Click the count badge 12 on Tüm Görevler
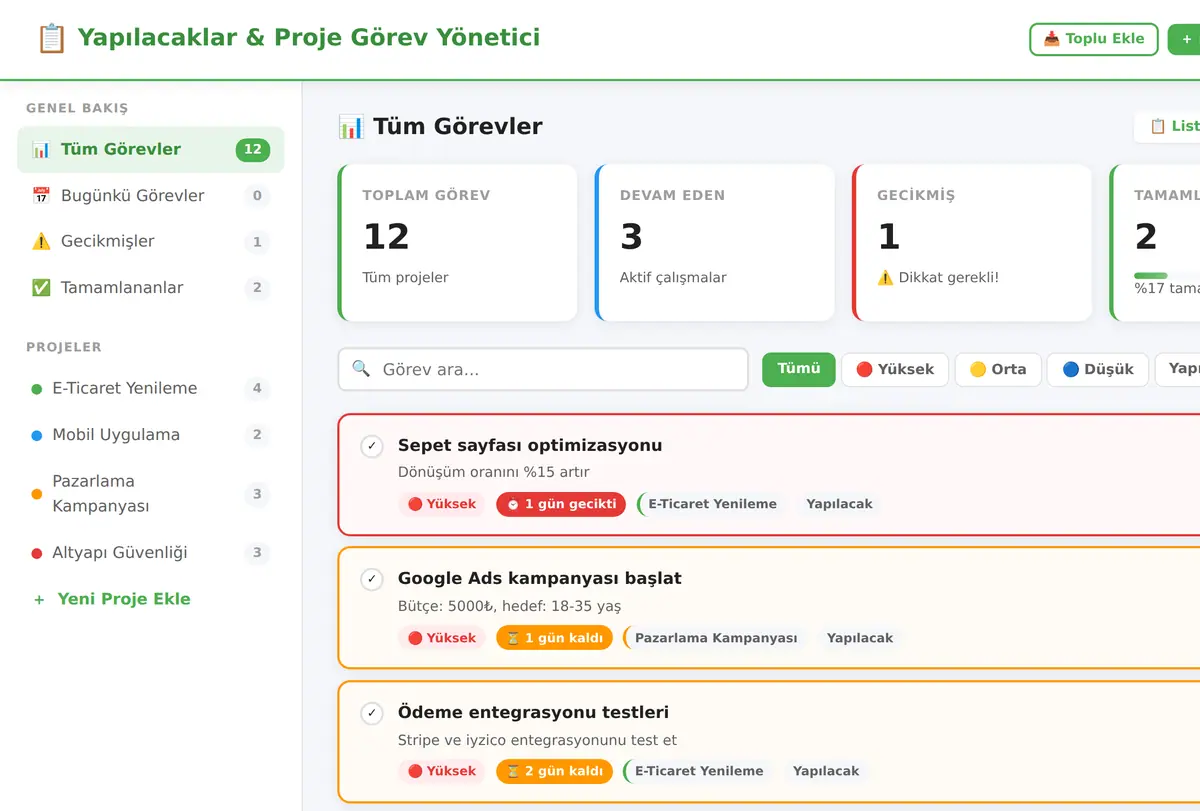The width and height of the screenshot is (1200, 811). pos(253,150)
